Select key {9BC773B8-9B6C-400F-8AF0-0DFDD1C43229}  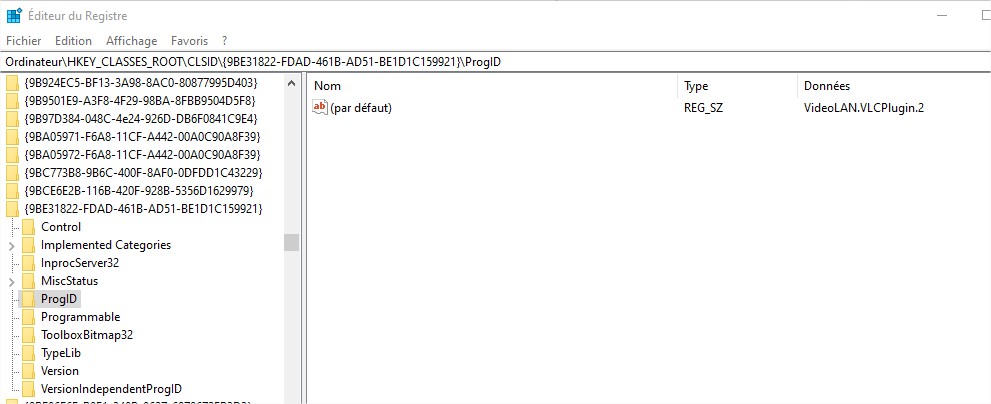pyautogui.click(x=143, y=173)
